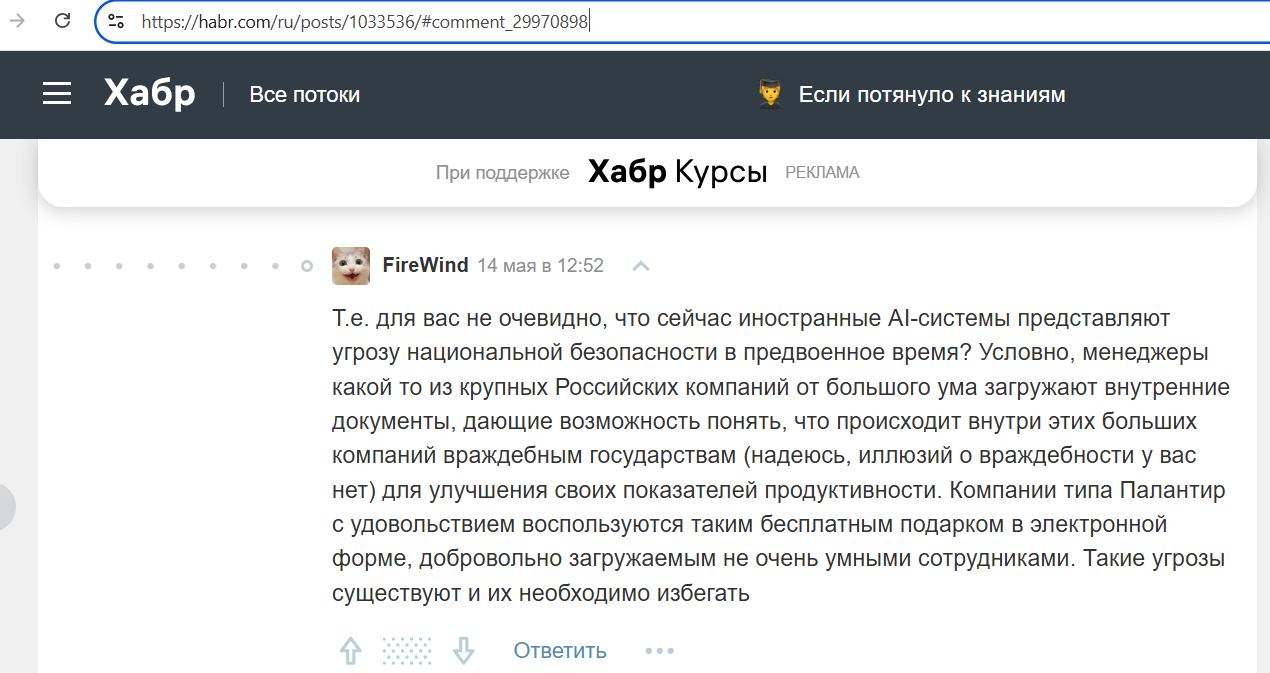Upvote FireWind's comment
Screen dimensions: 1270x673
350,650
